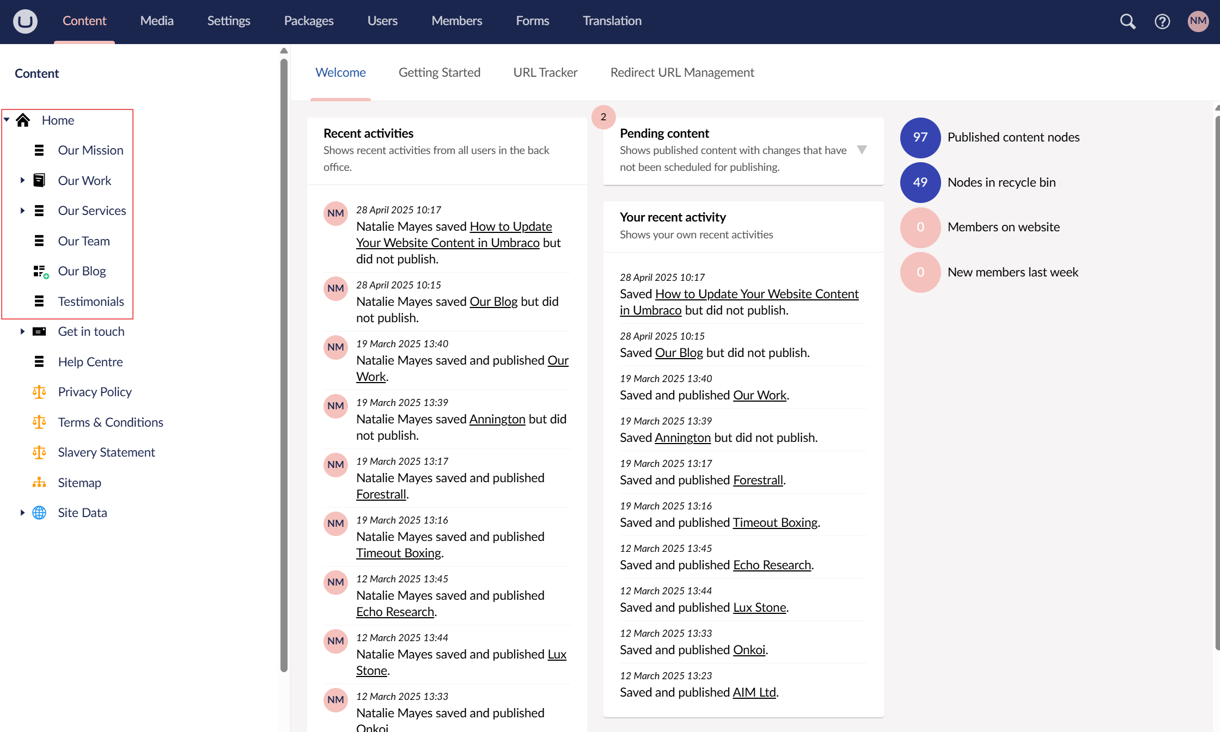Image resolution: width=1220 pixels, height=732 pixels.
Task: Switch to the Getting Started tab
Action: click(439, 72)
